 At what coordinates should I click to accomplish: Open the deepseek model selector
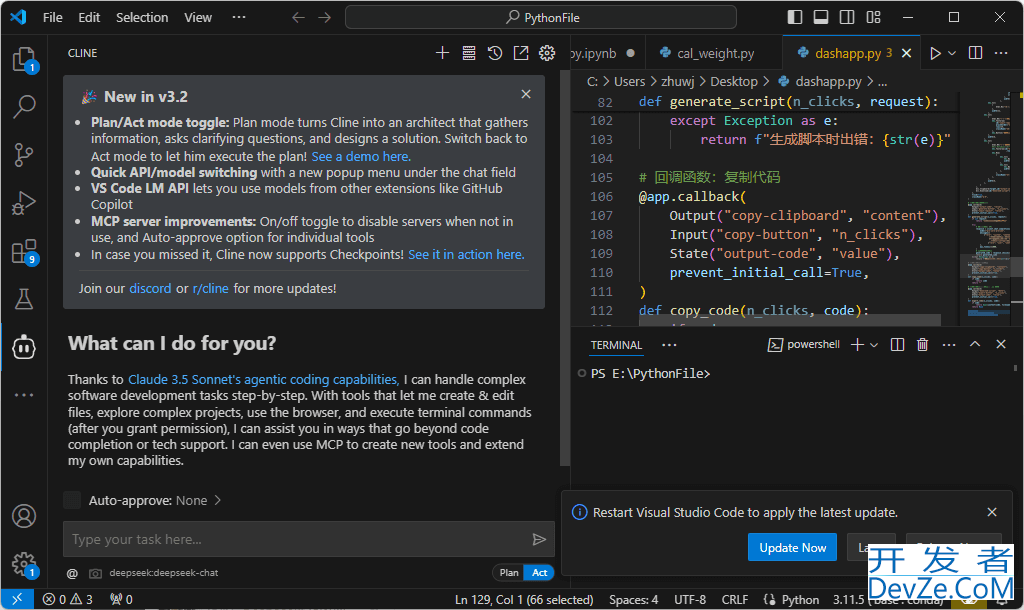[164, 573]
